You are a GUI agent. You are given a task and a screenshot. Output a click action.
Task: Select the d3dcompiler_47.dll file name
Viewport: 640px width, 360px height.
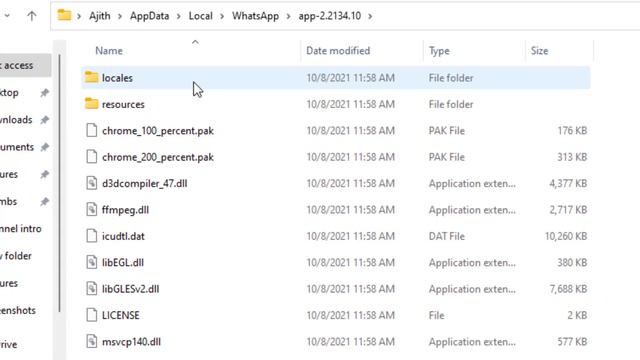(144, 184)
